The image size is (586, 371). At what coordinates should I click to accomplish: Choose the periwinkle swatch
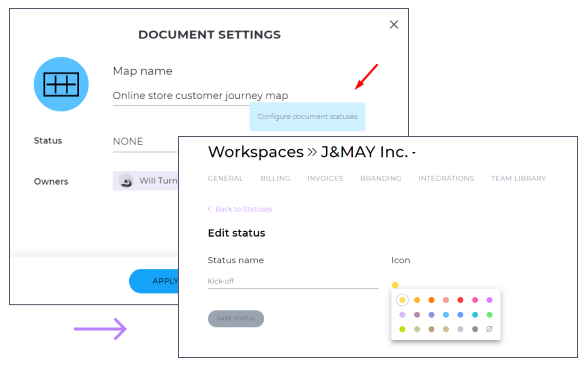point(431,315)
